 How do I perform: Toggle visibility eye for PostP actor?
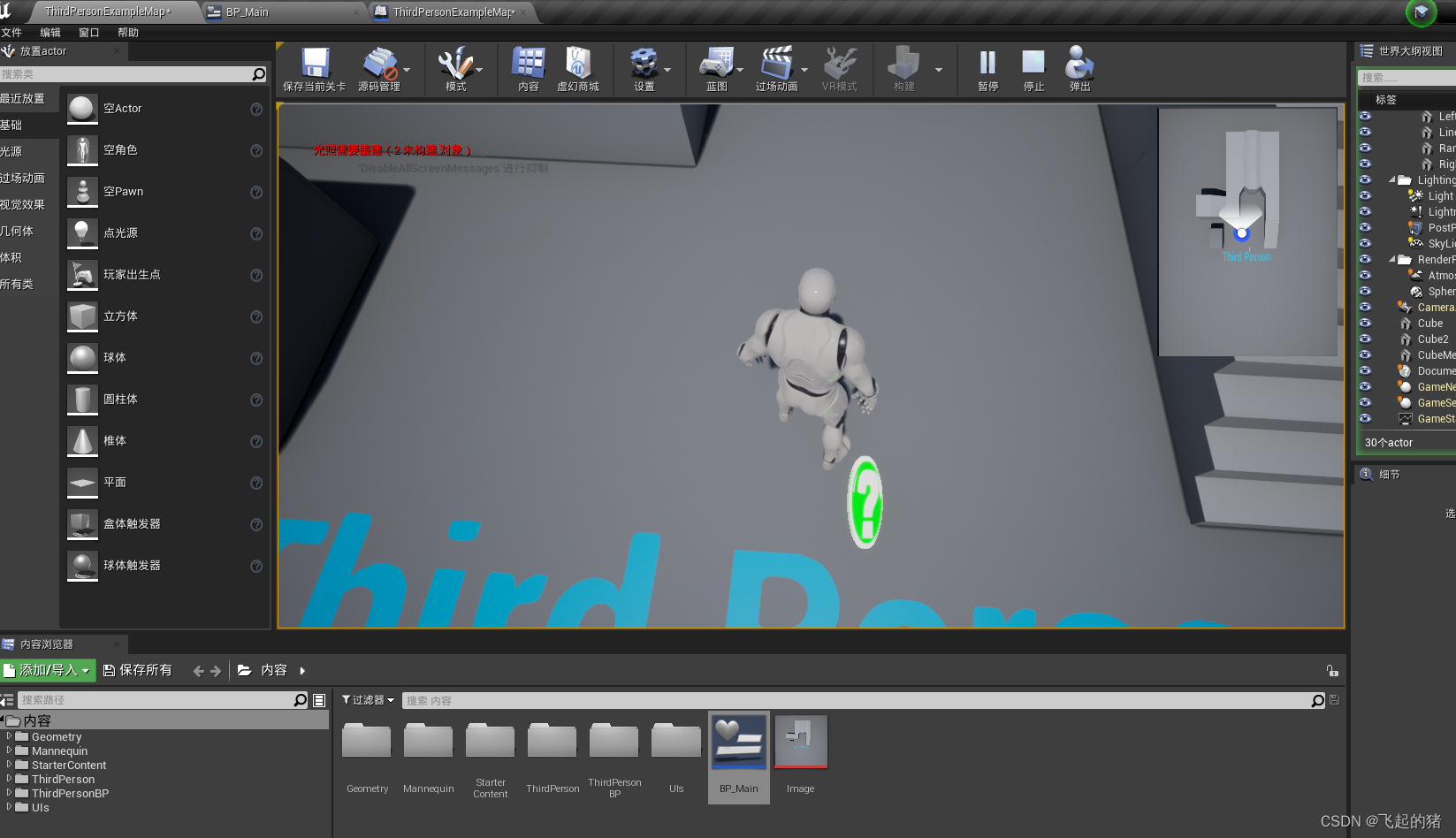coord(1365,227)
